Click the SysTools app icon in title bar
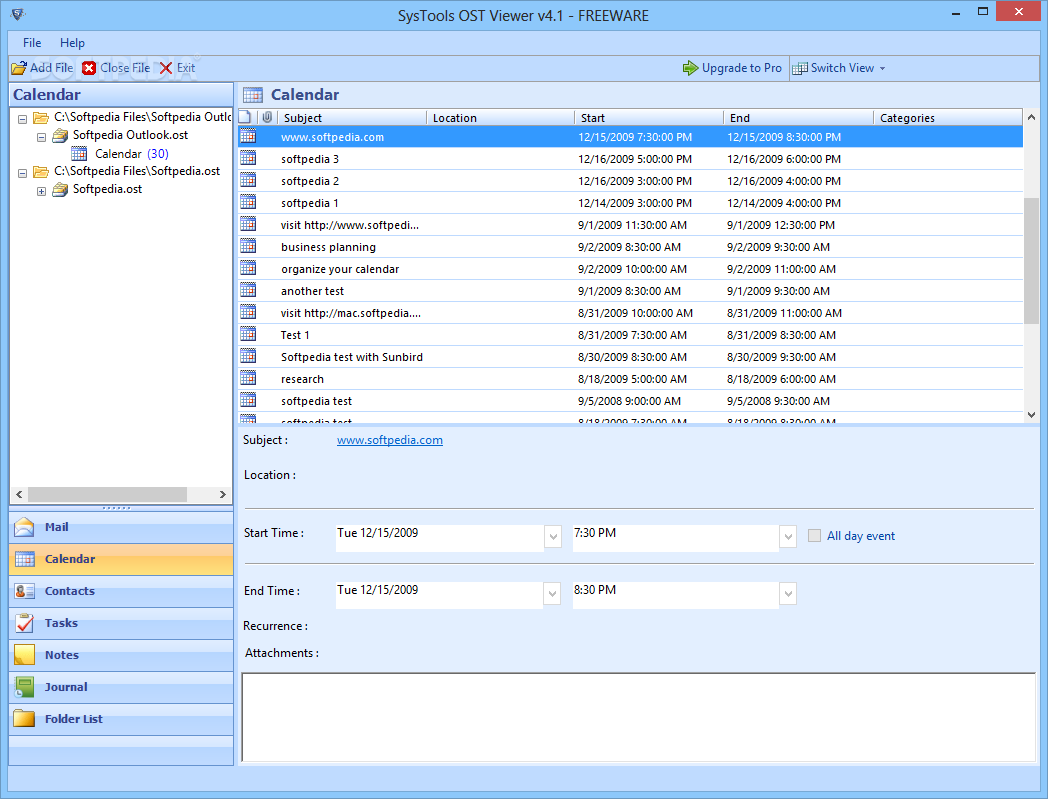Screen dimensions: 1048x799 (18, 14)
